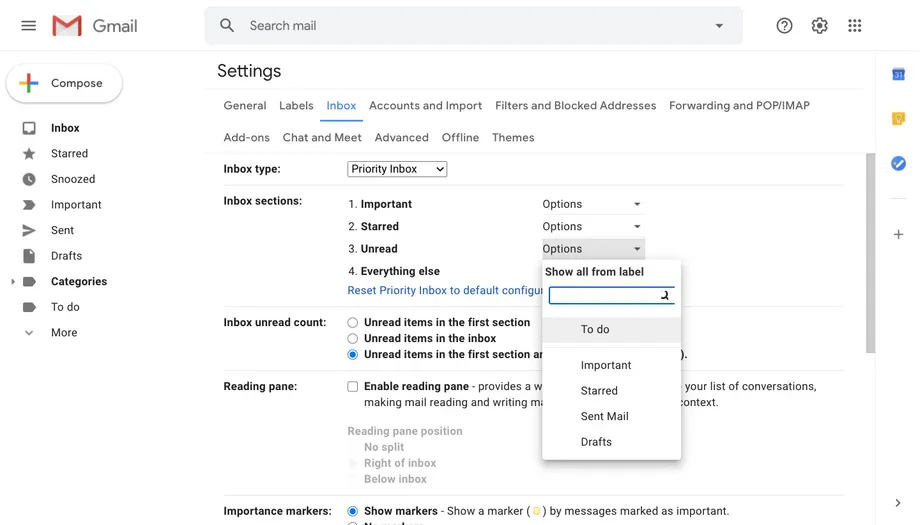Click the Important marker icon in sidebar

point(29,205)
